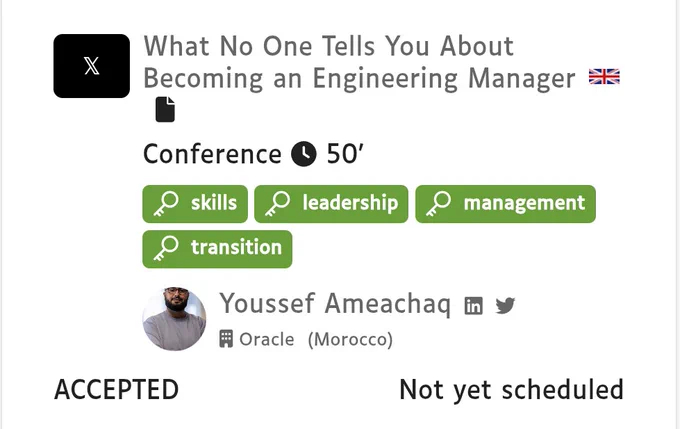Click the key icon in the skills tag
680x429 pixels.
pos(166,204)
